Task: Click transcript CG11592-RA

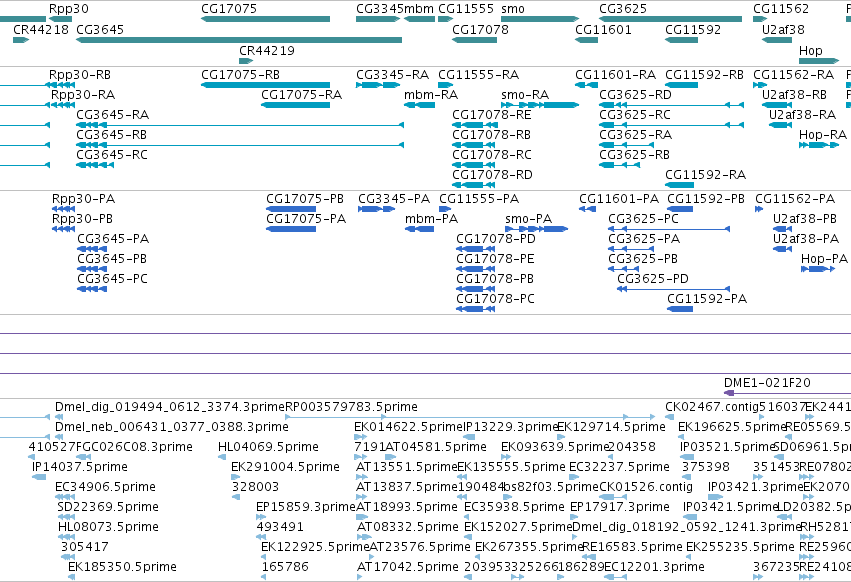Action: (x=679, y=185)
